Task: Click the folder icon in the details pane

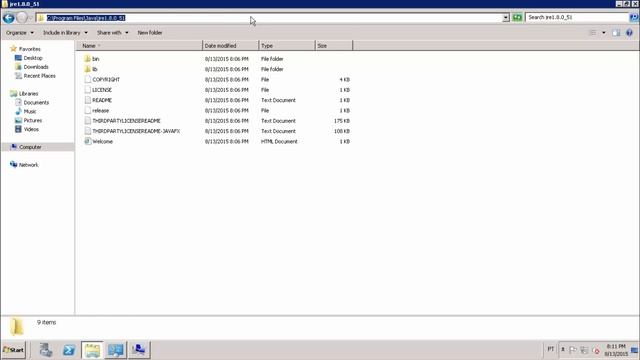Action: (17, 327)
